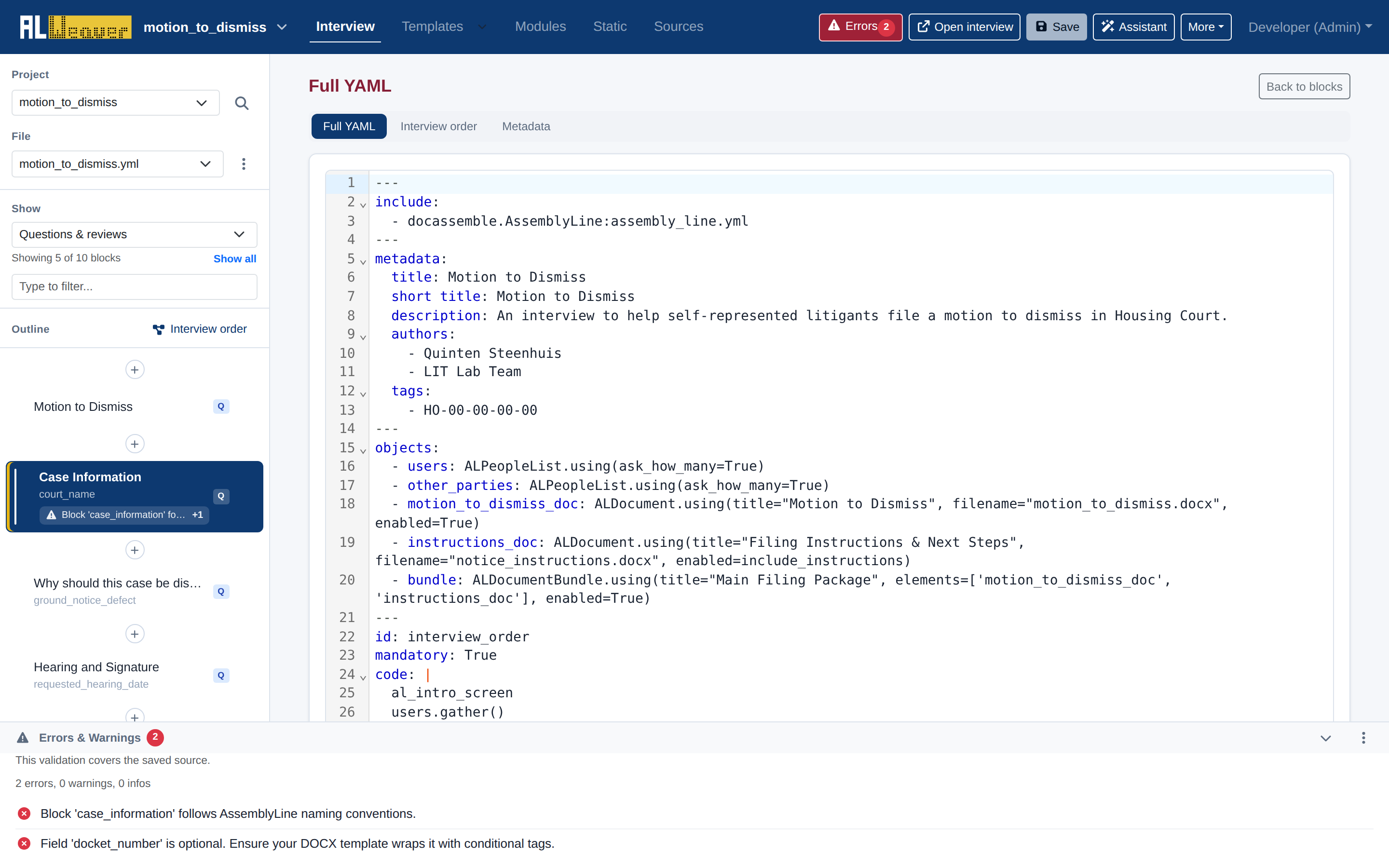This screenshot has width=1389, height=868.
Task: Click Open interview button
Action: [x=964, y=27]
